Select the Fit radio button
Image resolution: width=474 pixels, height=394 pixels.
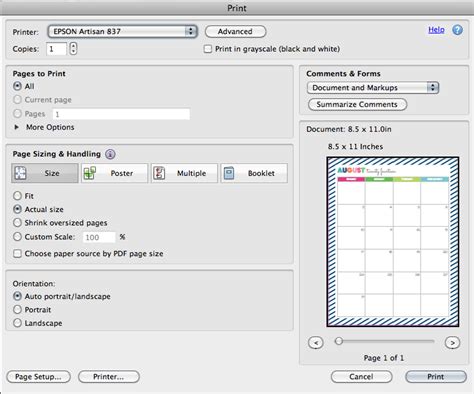click(17, 196)
